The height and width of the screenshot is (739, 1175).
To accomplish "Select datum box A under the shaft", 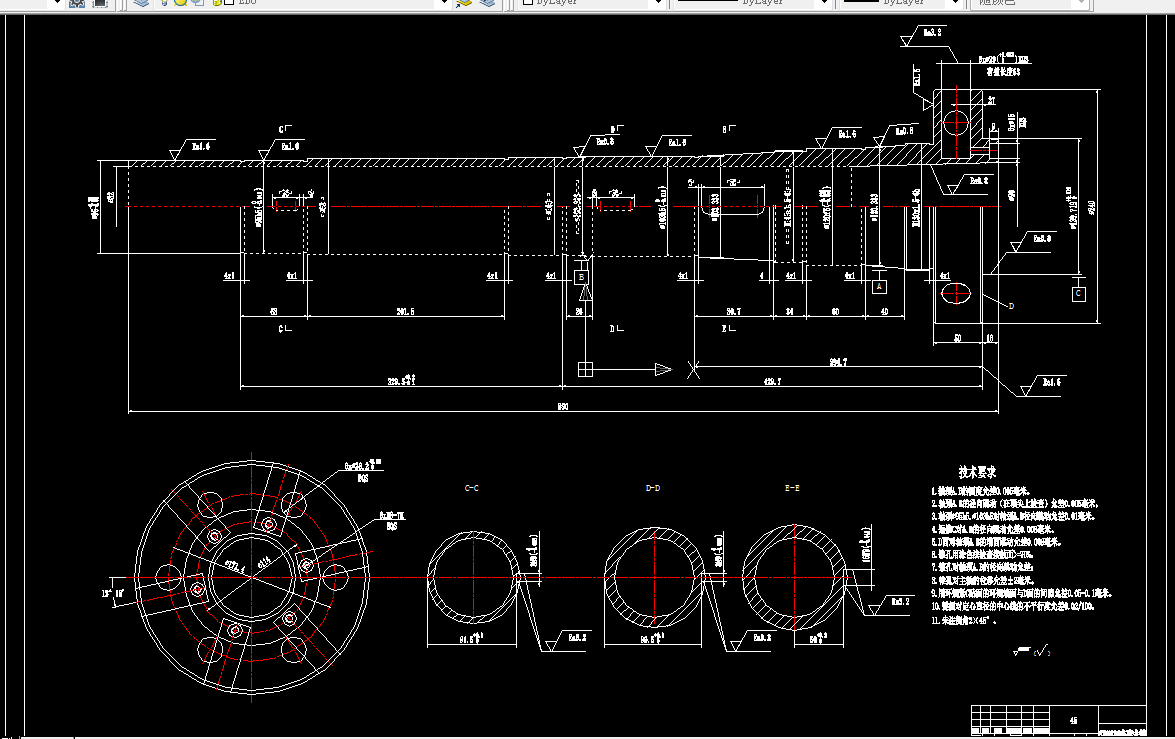I will click(x=880, y=286).
